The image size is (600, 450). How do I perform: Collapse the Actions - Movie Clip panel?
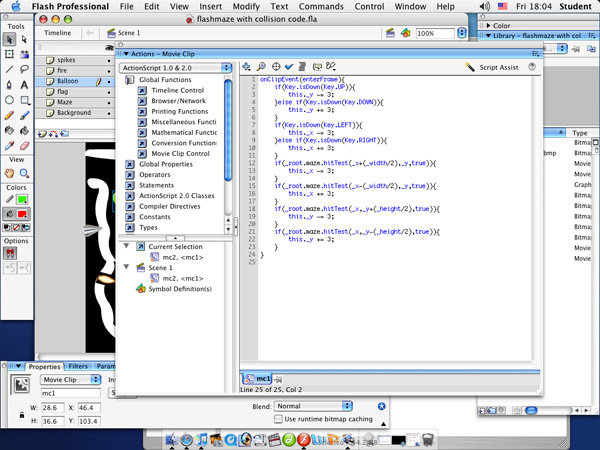click(x=126, y=54)
